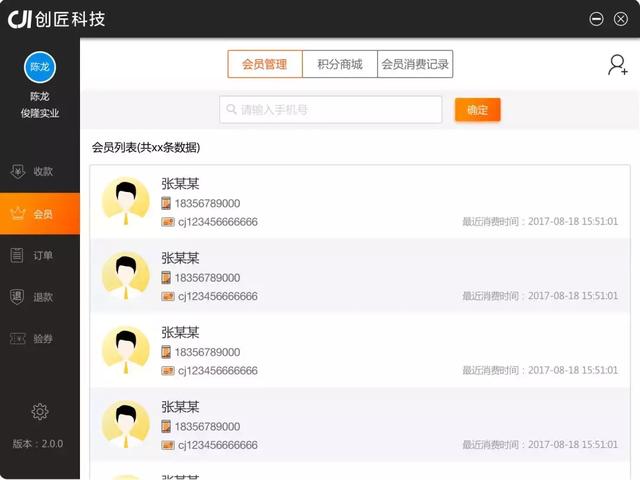640x480 pixels.
Task: Click the 退款 shield icon
Action: tap(17, 297)
